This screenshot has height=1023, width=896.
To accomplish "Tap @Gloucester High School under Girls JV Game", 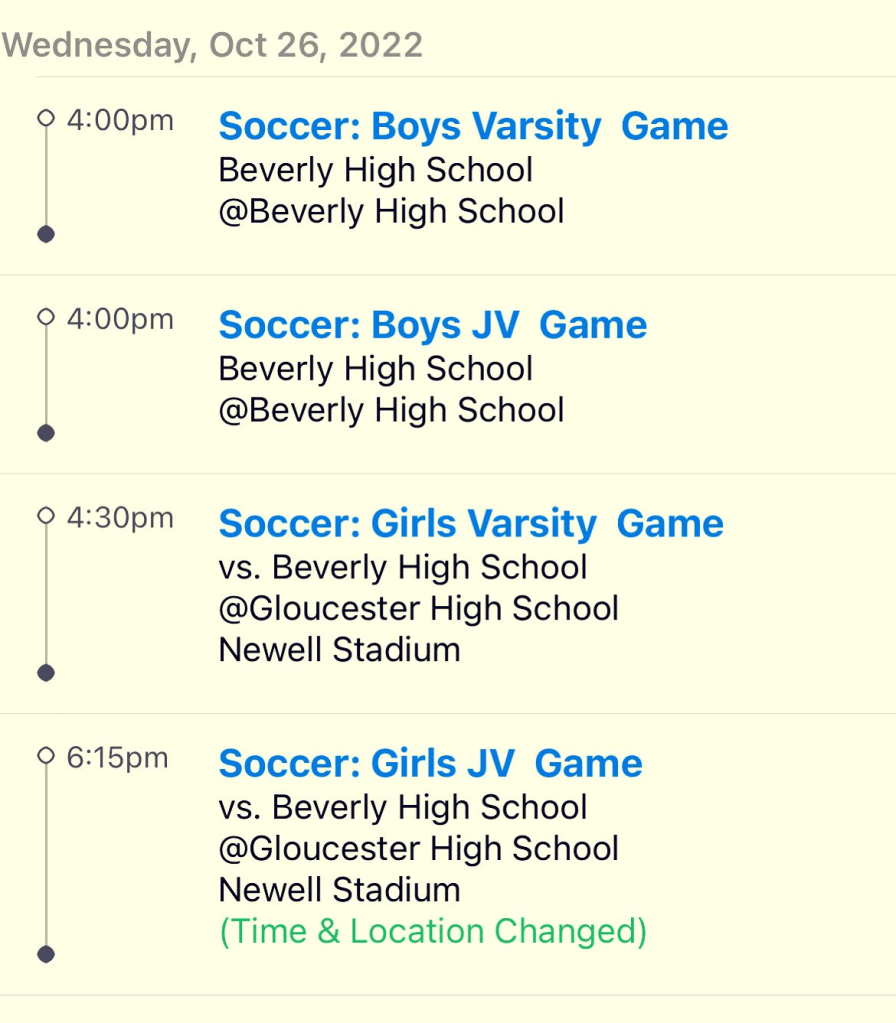I will point(418,849).
